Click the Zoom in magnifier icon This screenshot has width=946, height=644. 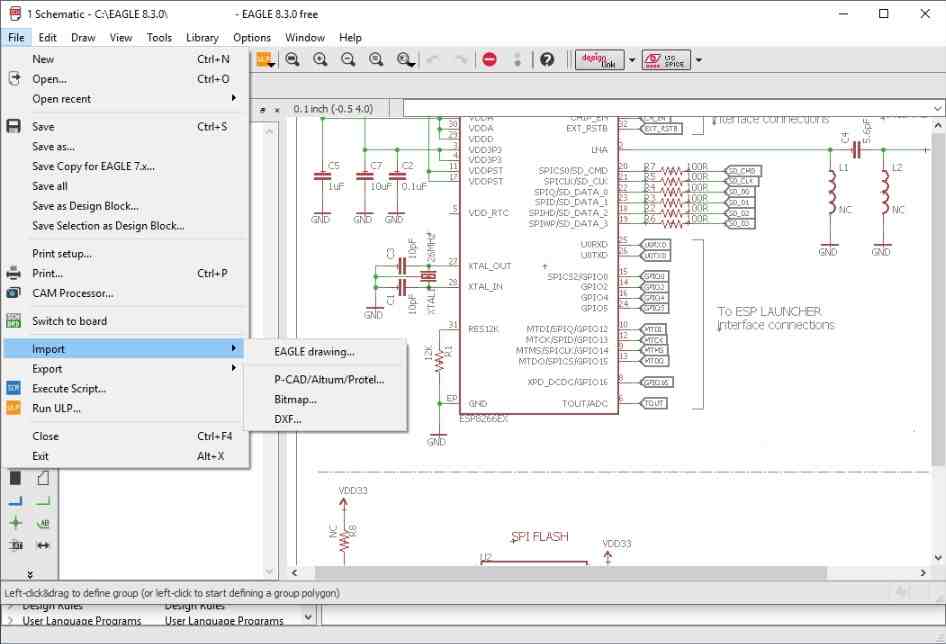(320, 59)
